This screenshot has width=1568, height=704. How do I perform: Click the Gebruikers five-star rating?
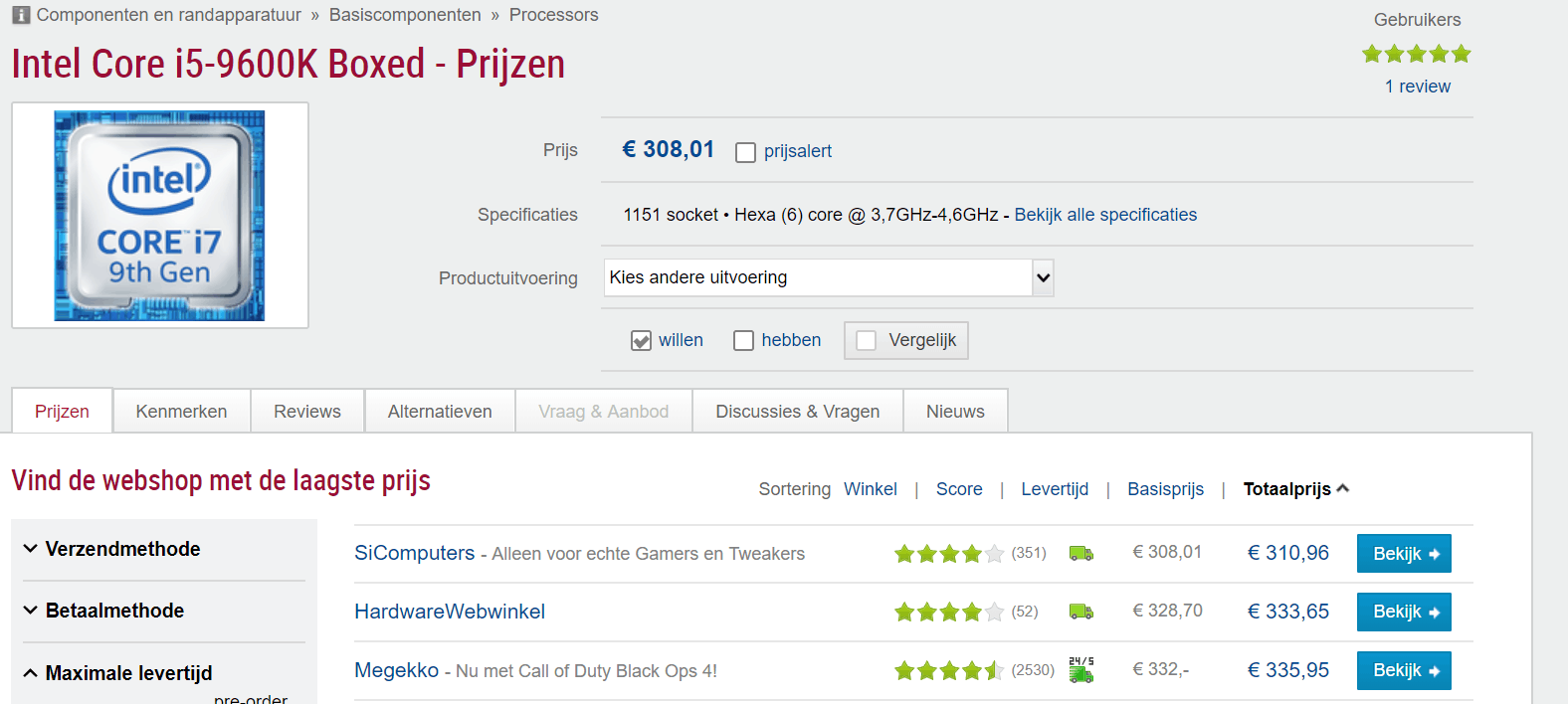click(x=1417, y=54)
